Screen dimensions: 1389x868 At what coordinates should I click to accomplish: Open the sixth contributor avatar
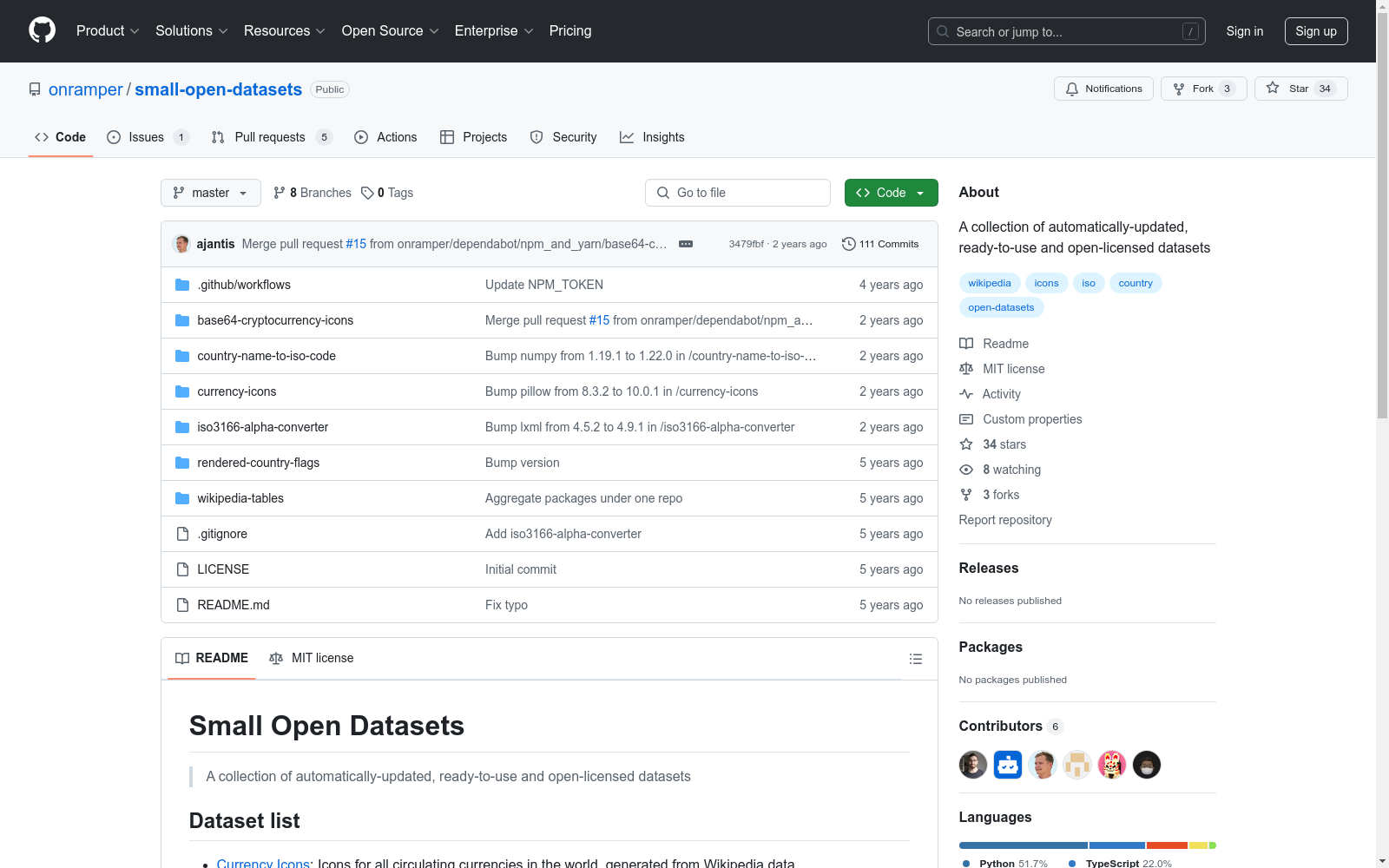point(1147,765)
